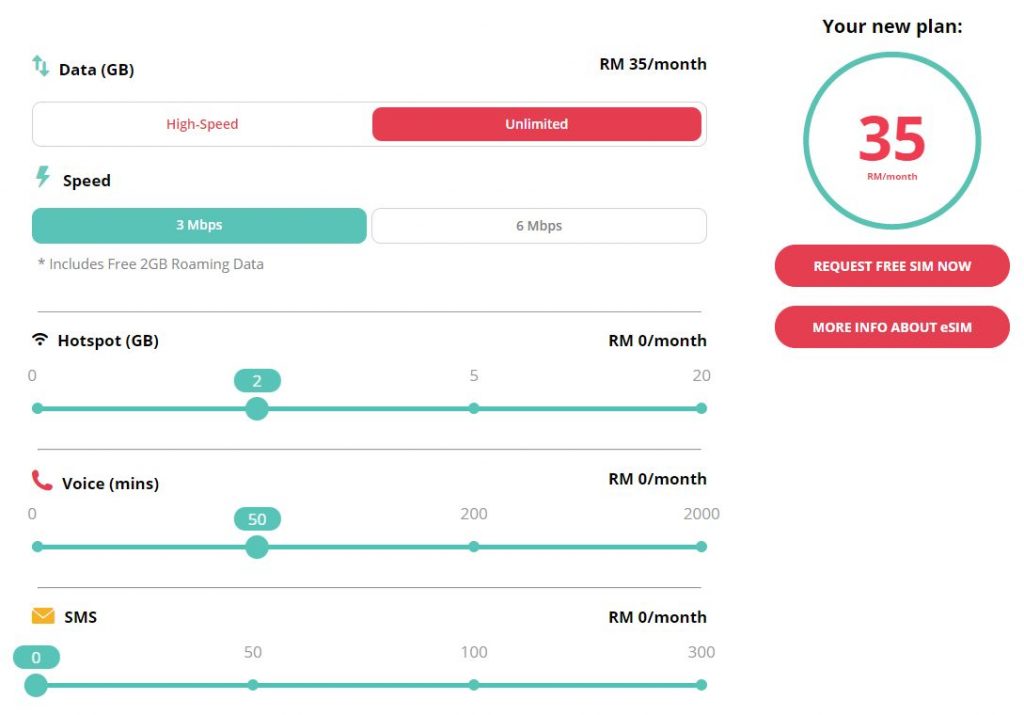Choose the 3 Mbps speed
The height and width of the screenshot is (715, 1024).
tap(199, 225)
